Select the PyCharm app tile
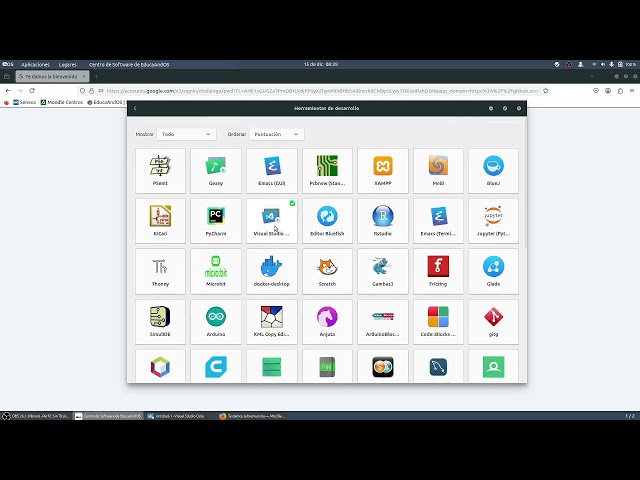This screenshot has height=480, width=640. click(x=216, y=221)
